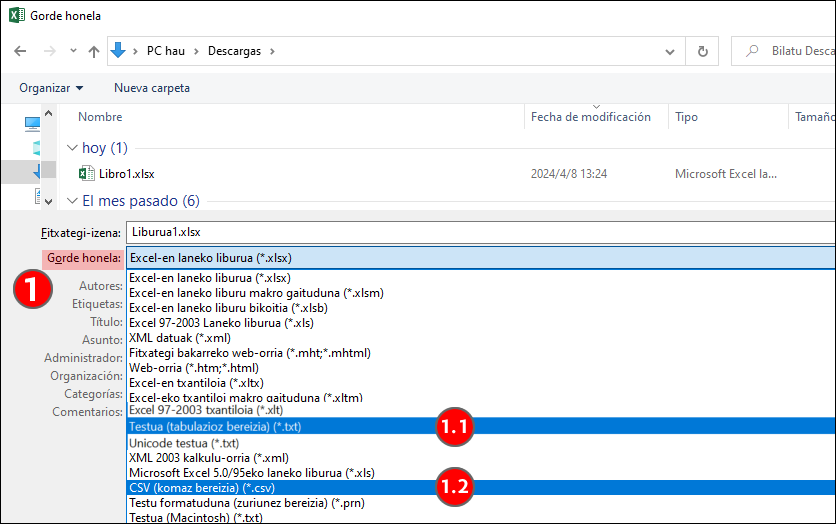This screenshot has height=524, width=836.
Task: Click the Up one level arrow
Action: [94, 51]
